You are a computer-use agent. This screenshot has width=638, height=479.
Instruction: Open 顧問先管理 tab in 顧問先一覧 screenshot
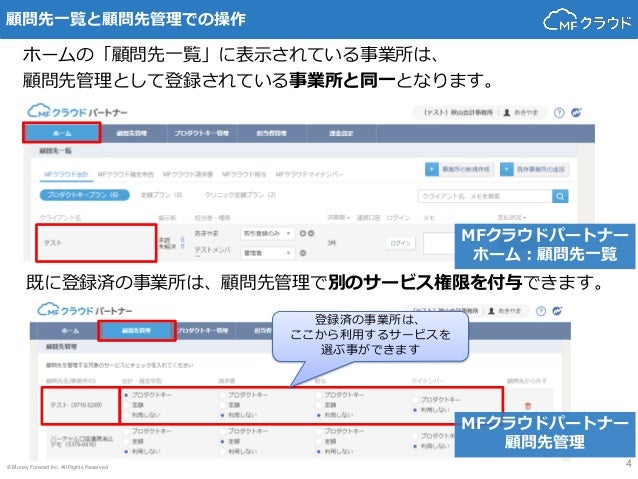point(132,133)
